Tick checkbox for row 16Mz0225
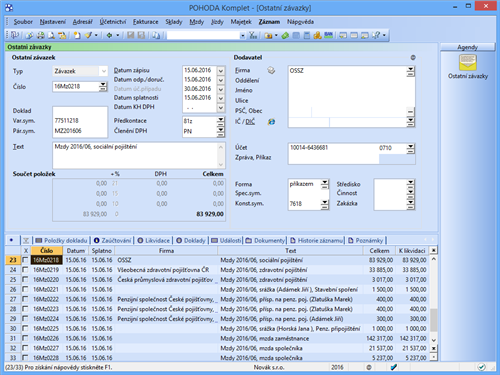The width and height of the screenshot is (500, 375). (x=25, y=328)
